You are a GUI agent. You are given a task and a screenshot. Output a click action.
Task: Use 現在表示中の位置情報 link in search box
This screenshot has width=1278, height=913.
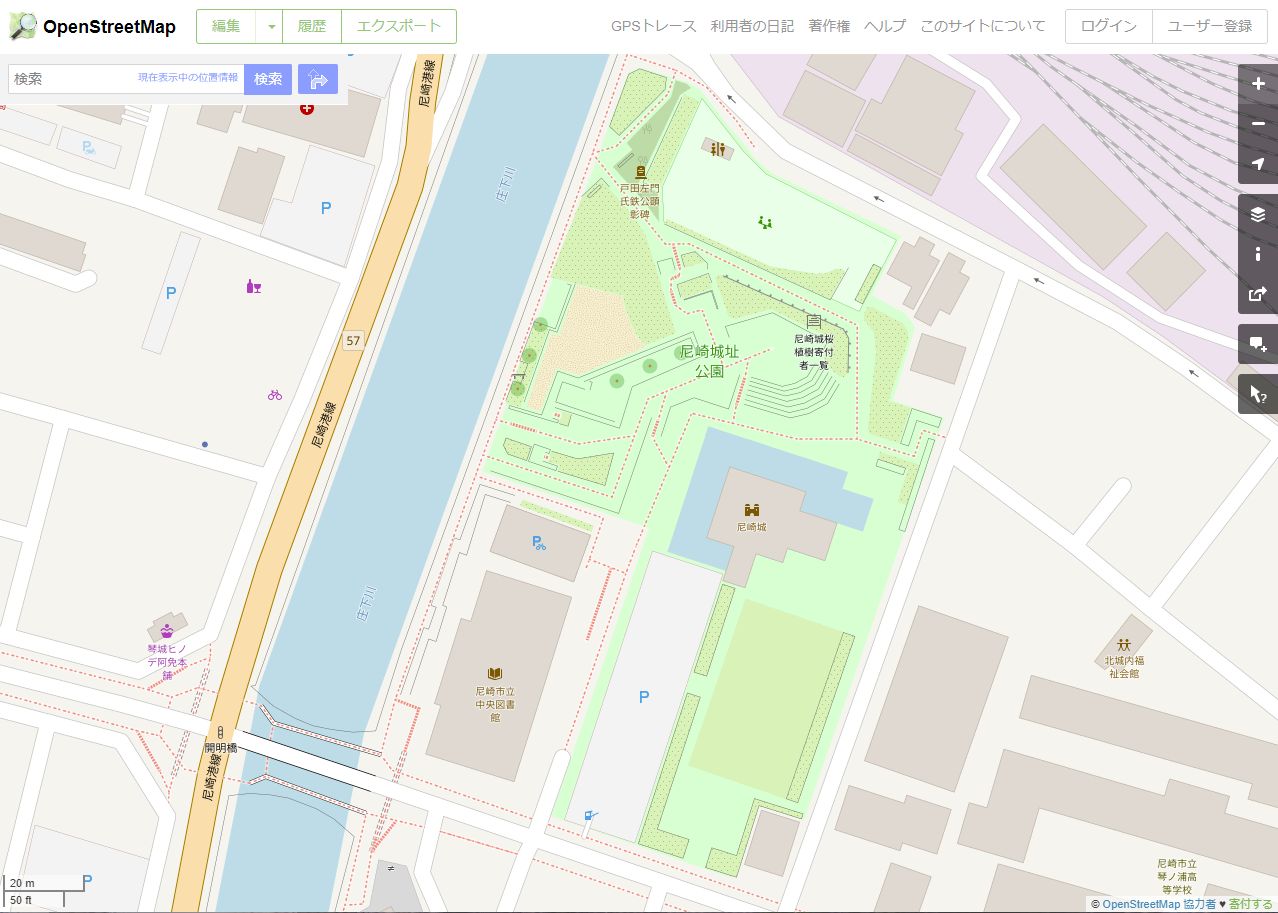click(188, 78)
